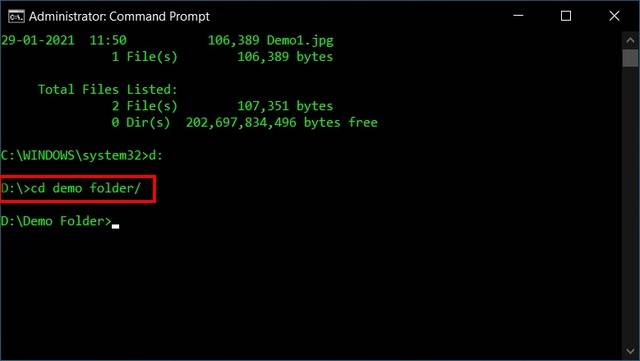Image resolution: width=640 pixels, height=361 pixels.
Task: Close the Administrator Command Prompt window
Action: click(614, 16)
